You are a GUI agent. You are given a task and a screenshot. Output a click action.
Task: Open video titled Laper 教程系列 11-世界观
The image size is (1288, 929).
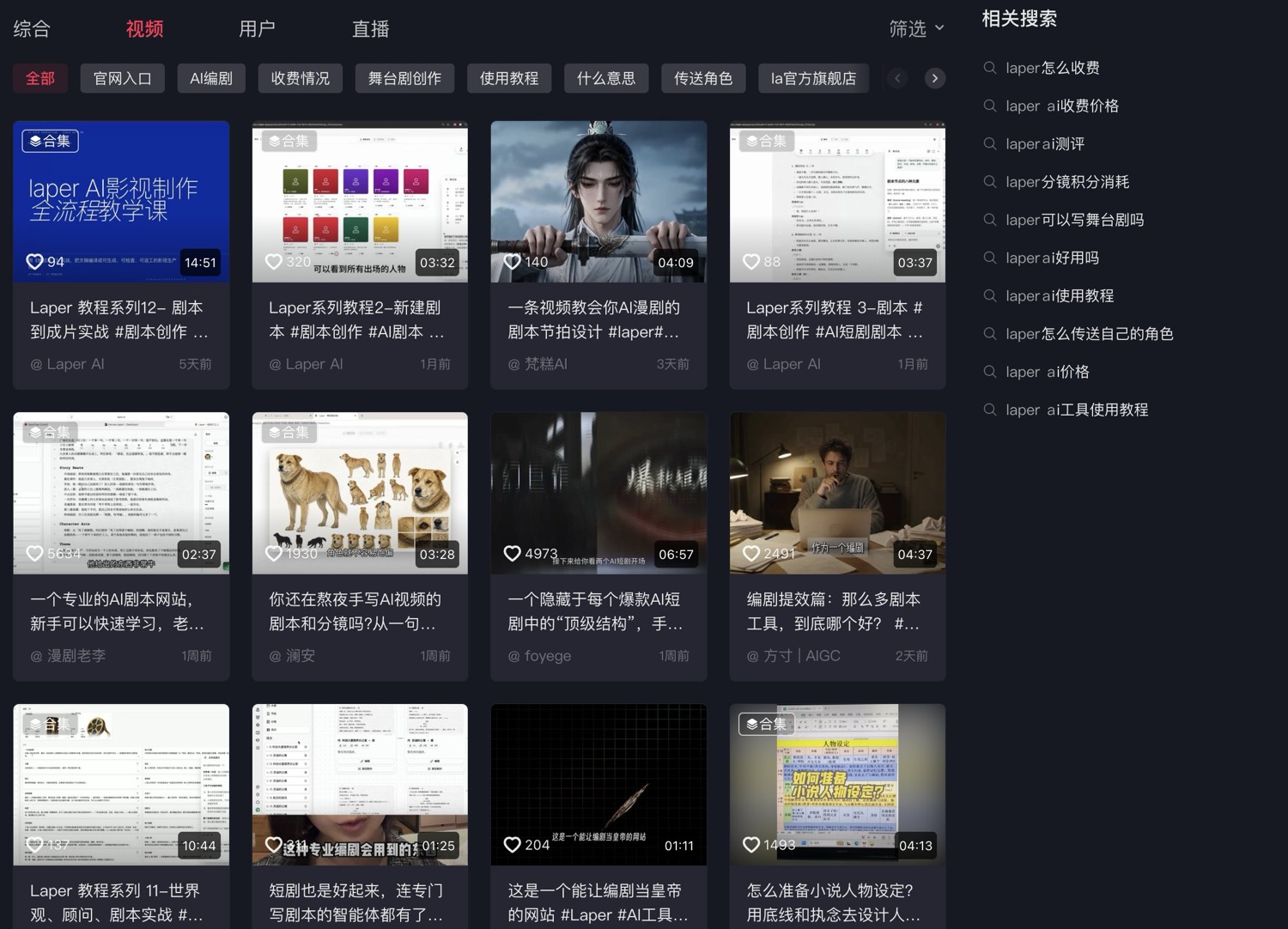(x=117, y=902)
